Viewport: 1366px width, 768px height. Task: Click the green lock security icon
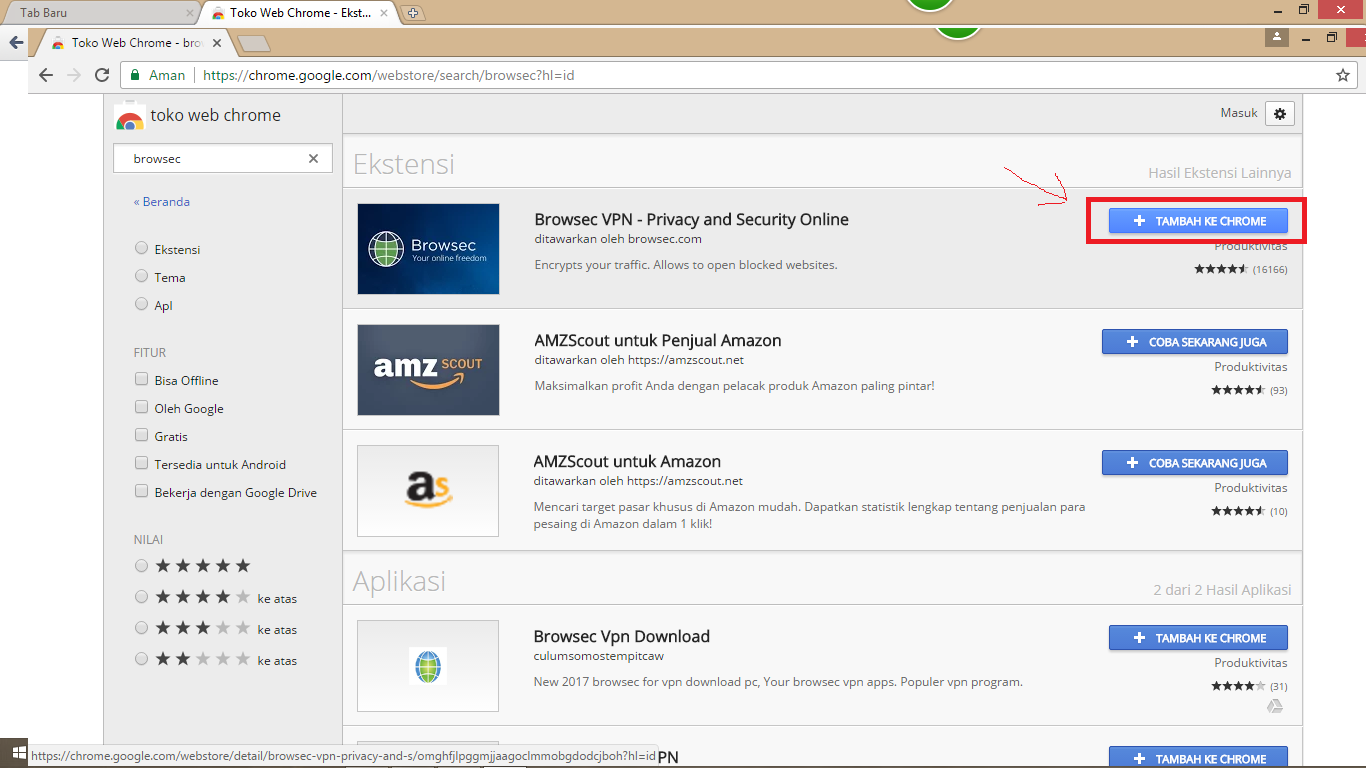[x=135, y=75]
